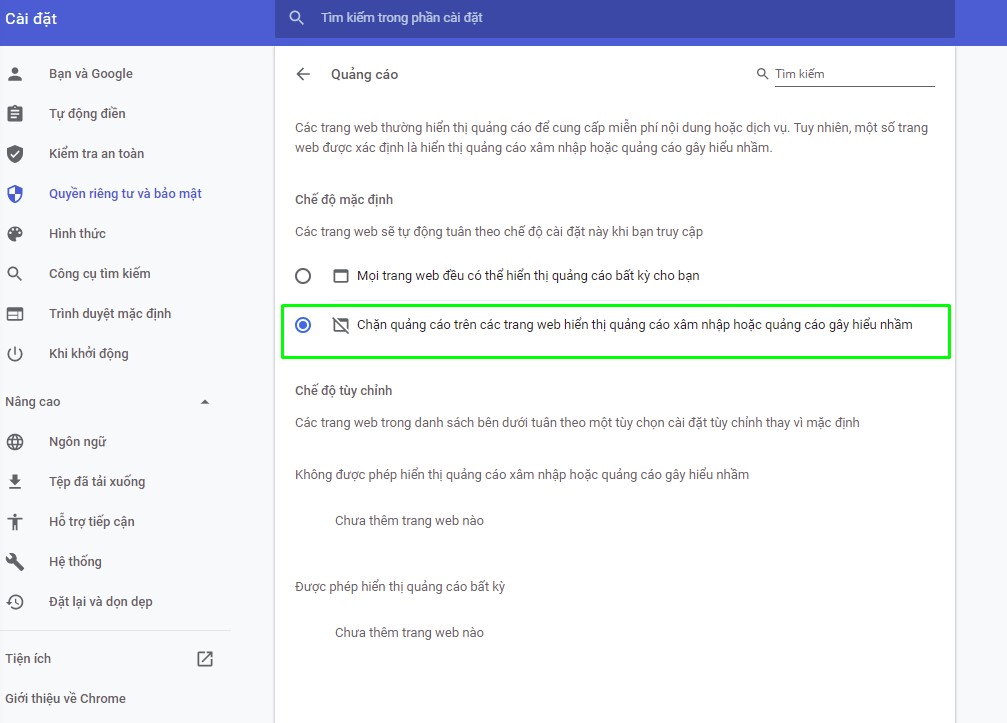Open Giới thiệu về Chrome page
1007x723 pixels.
click(66, 699)
